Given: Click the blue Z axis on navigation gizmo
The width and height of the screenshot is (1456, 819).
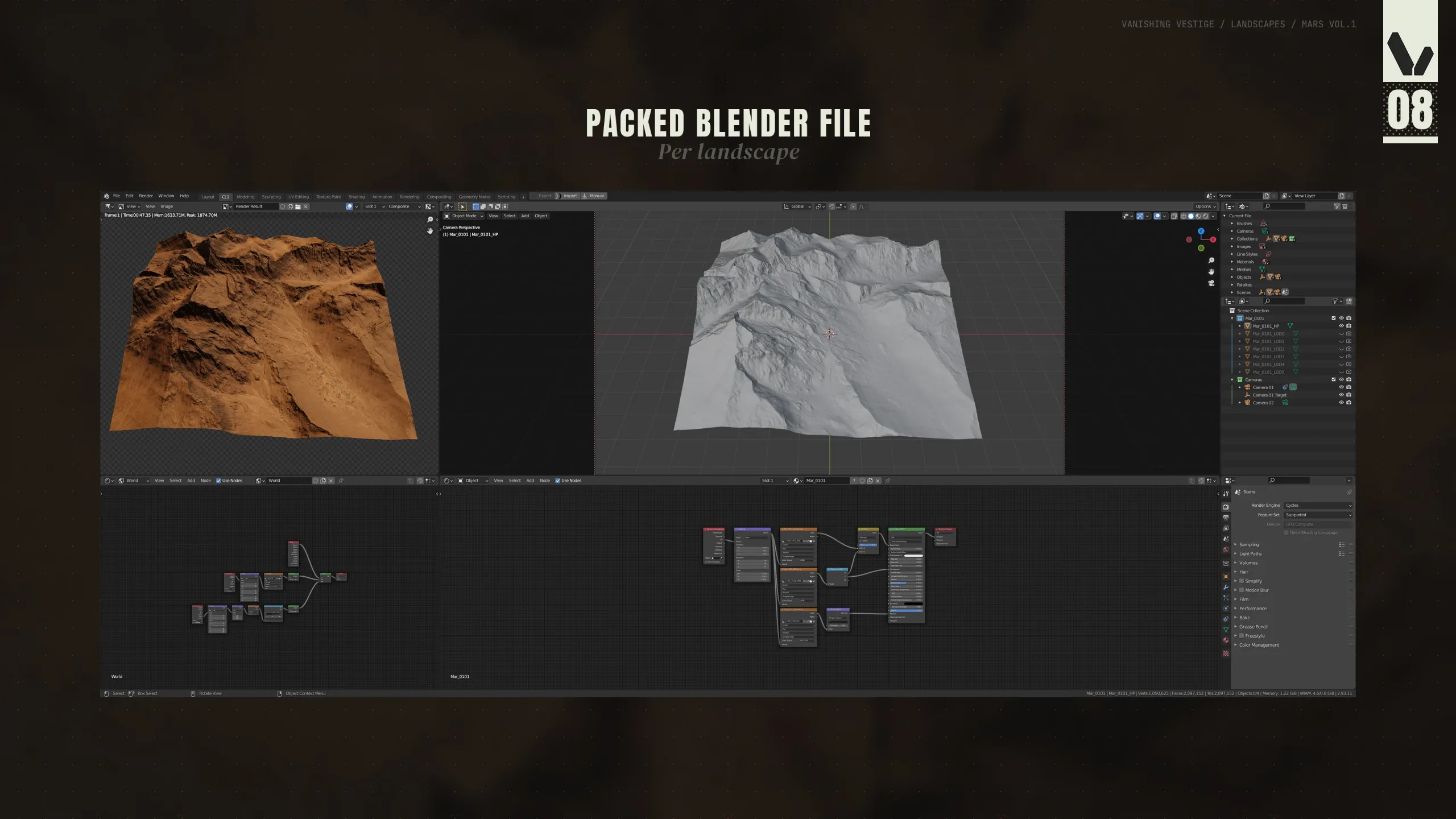Looking at the screenshot, I should point(1201,231).
